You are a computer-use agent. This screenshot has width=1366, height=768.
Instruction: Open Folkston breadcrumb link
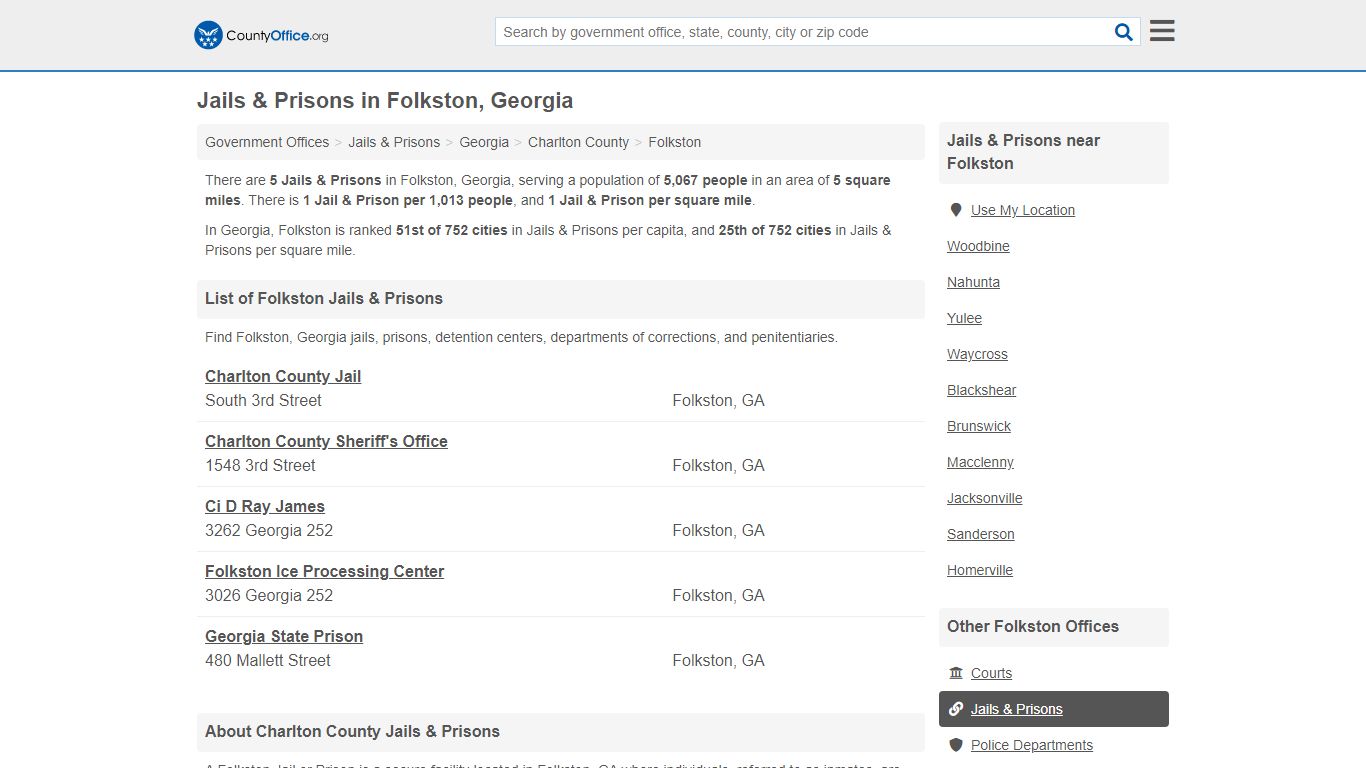click(x=674, y=142)
